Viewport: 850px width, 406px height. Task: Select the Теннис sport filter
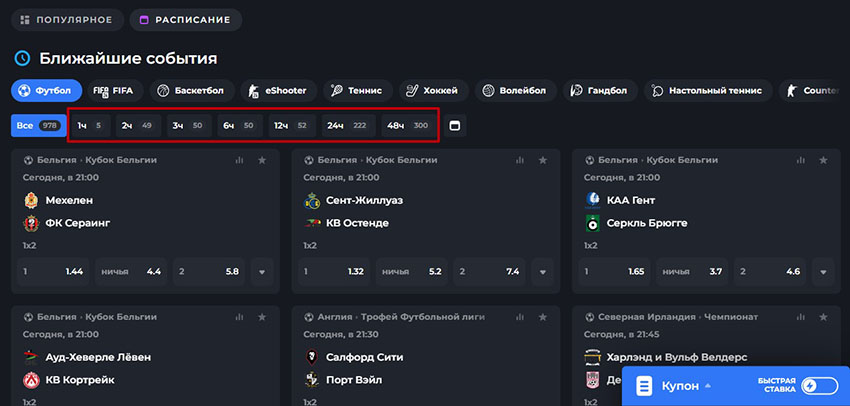click(356, 90)
